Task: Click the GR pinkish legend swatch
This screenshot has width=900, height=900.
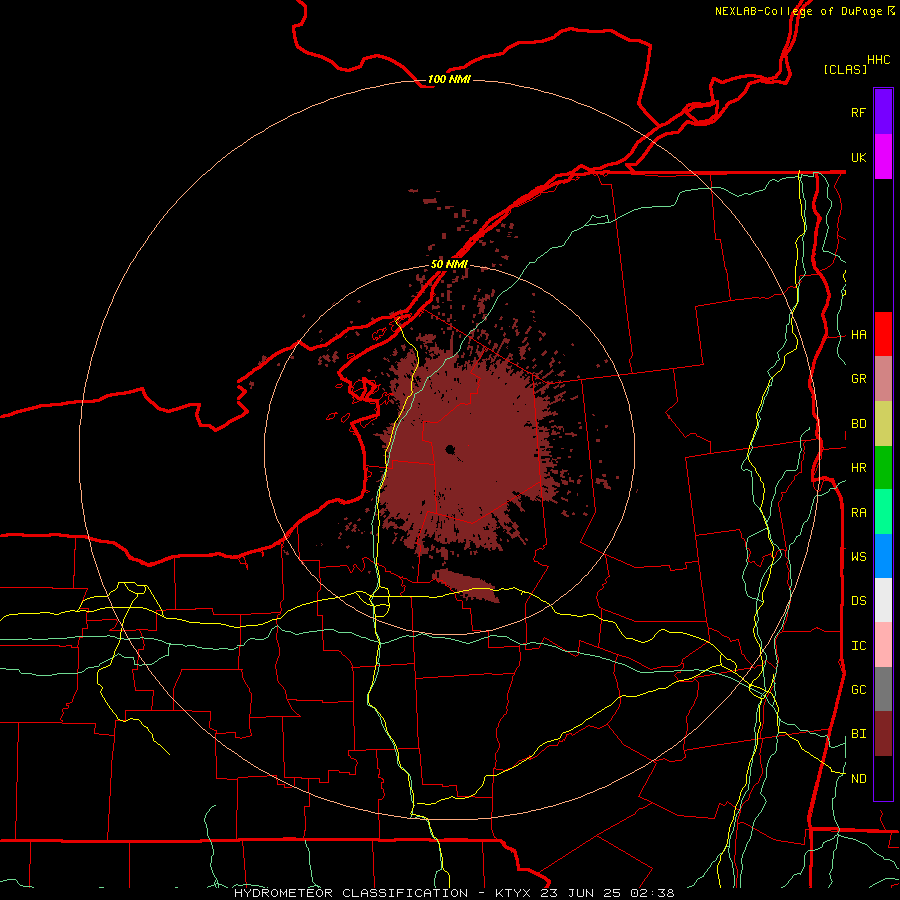Action: point(883,379)
